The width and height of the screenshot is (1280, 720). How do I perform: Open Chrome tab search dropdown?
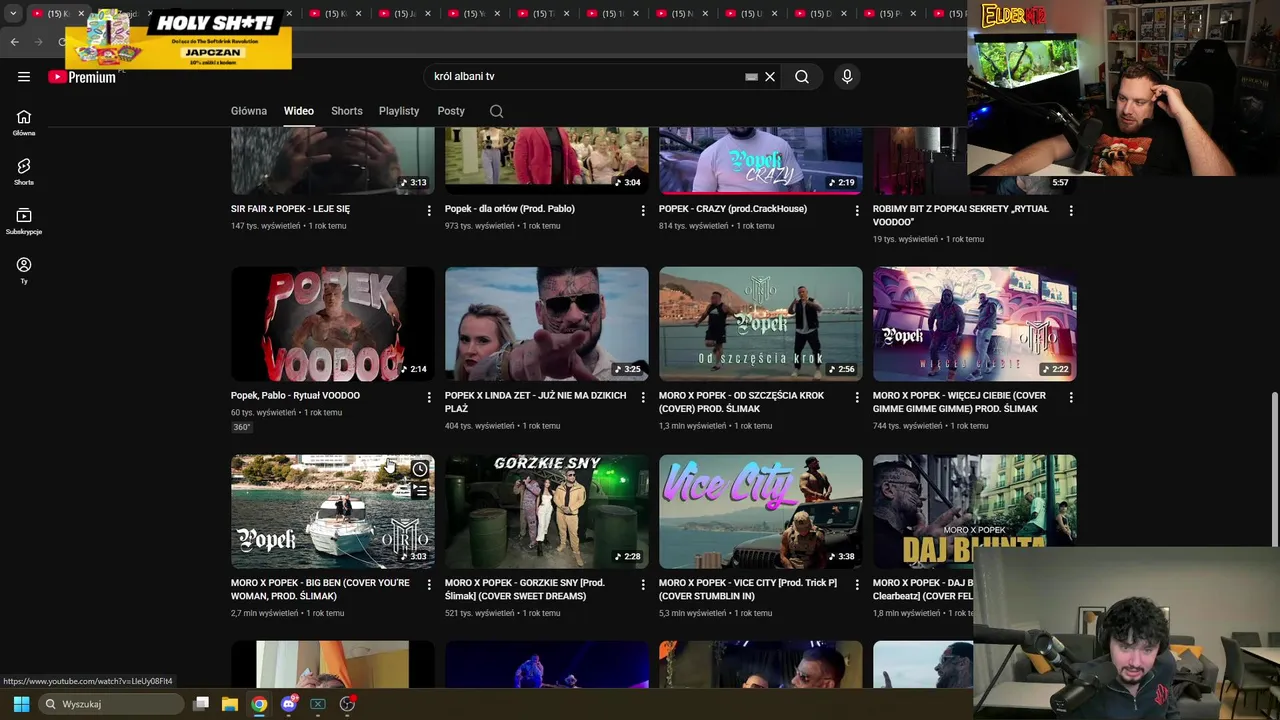point(13,13)
